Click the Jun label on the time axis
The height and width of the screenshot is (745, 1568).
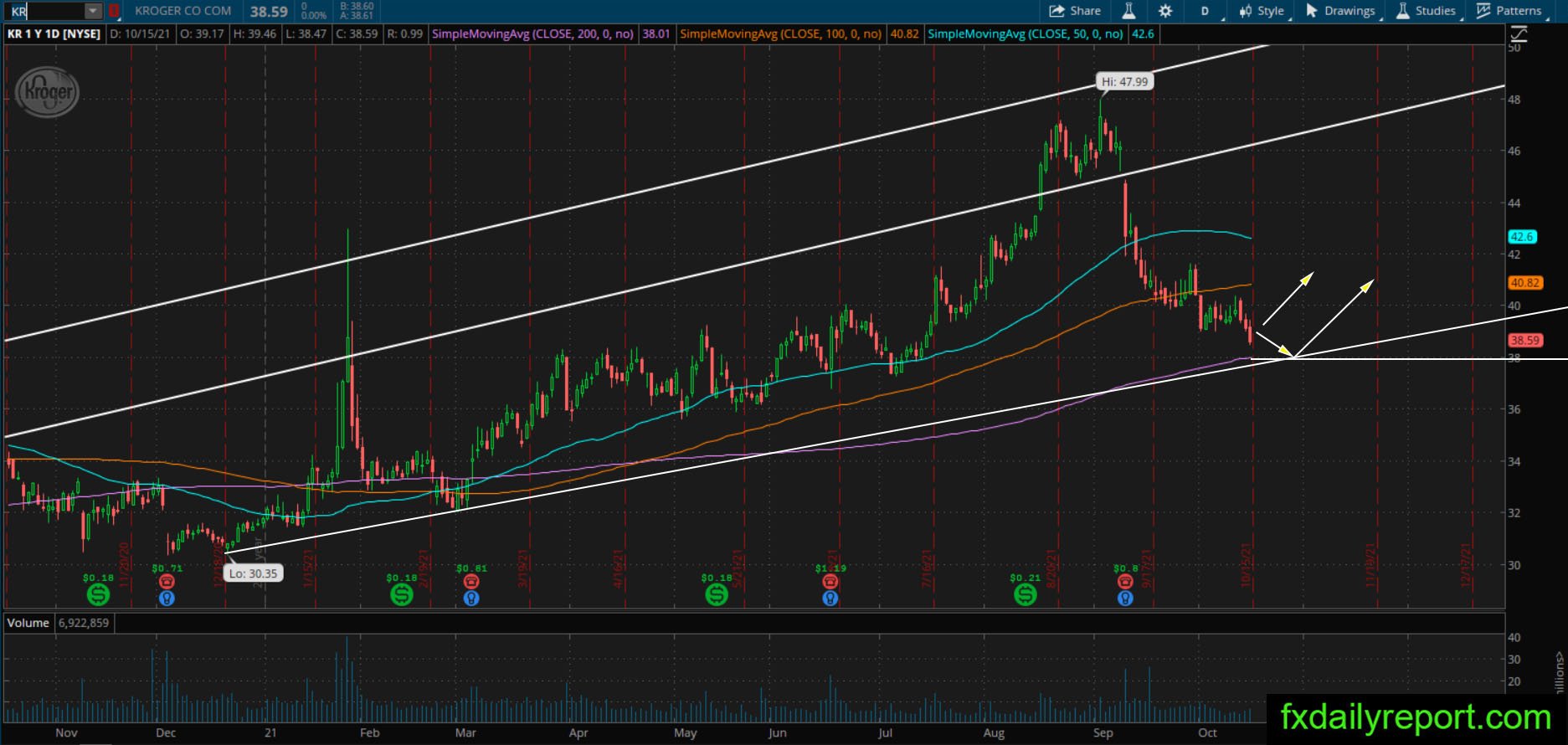[778, 732]
